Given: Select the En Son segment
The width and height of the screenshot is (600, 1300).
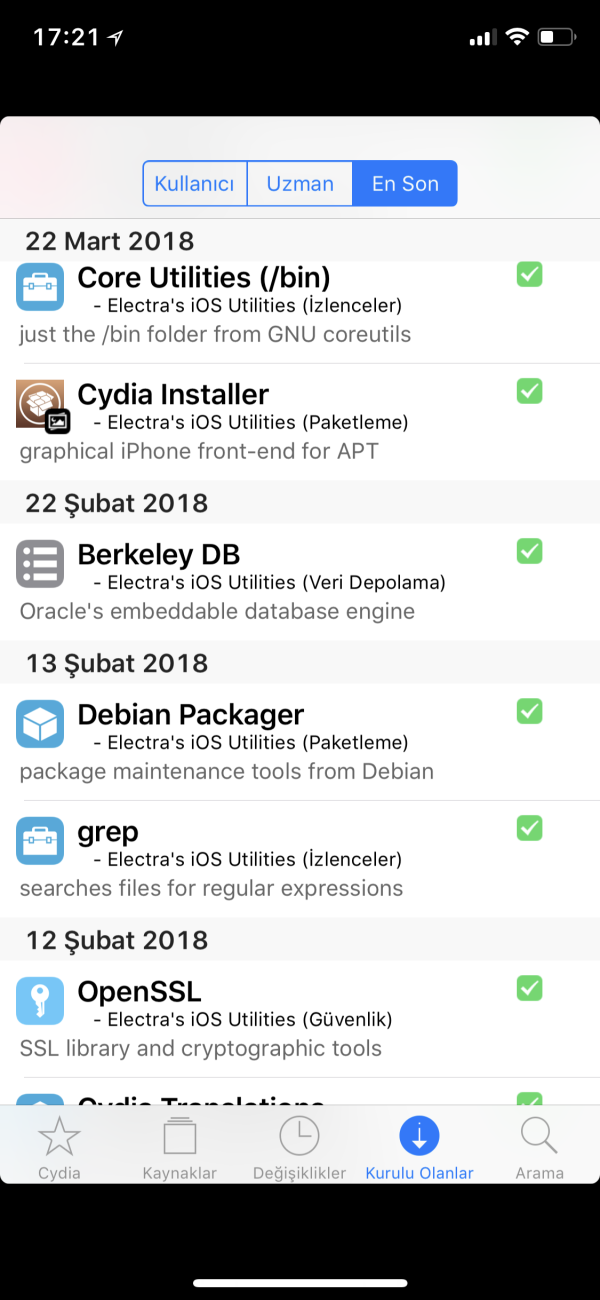Looking at the screenshot, I should coord(404,184).
